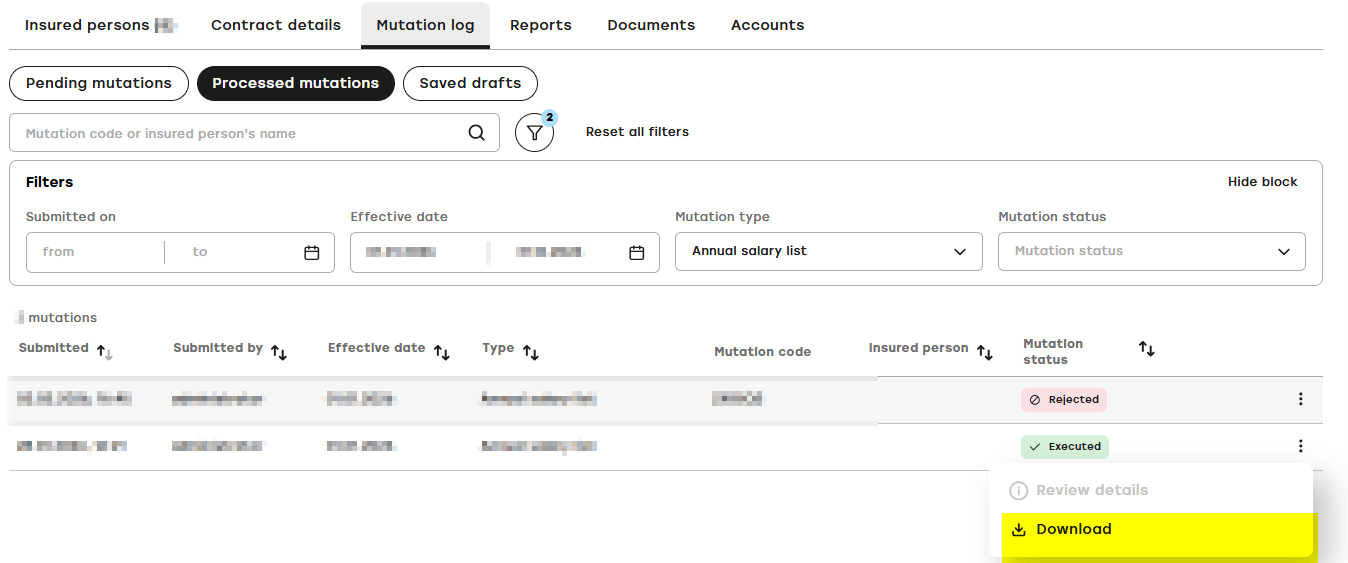Open the filter funnel icon

coord(535,133)
